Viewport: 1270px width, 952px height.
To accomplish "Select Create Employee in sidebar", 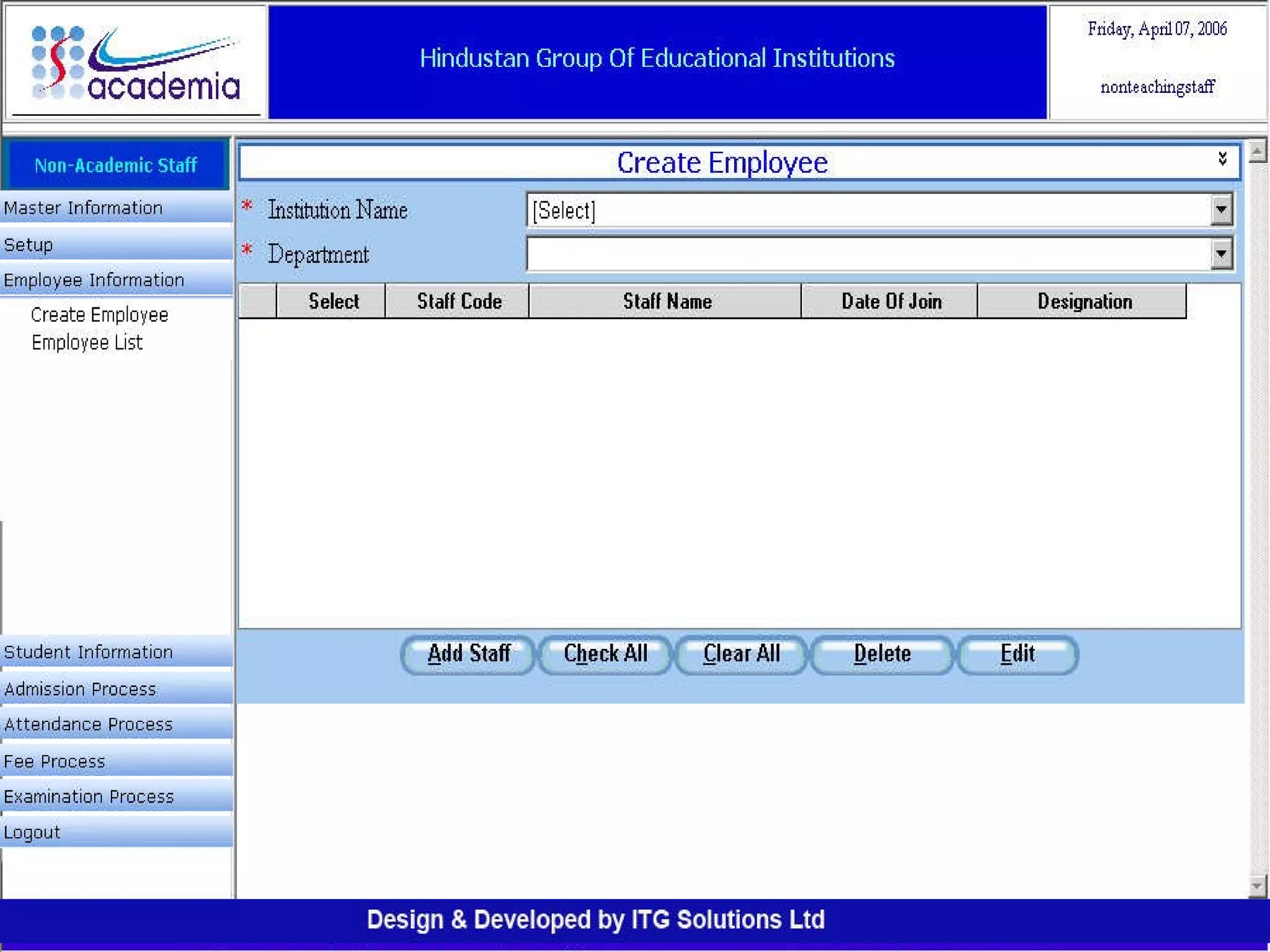I will (x=99, y=315).
